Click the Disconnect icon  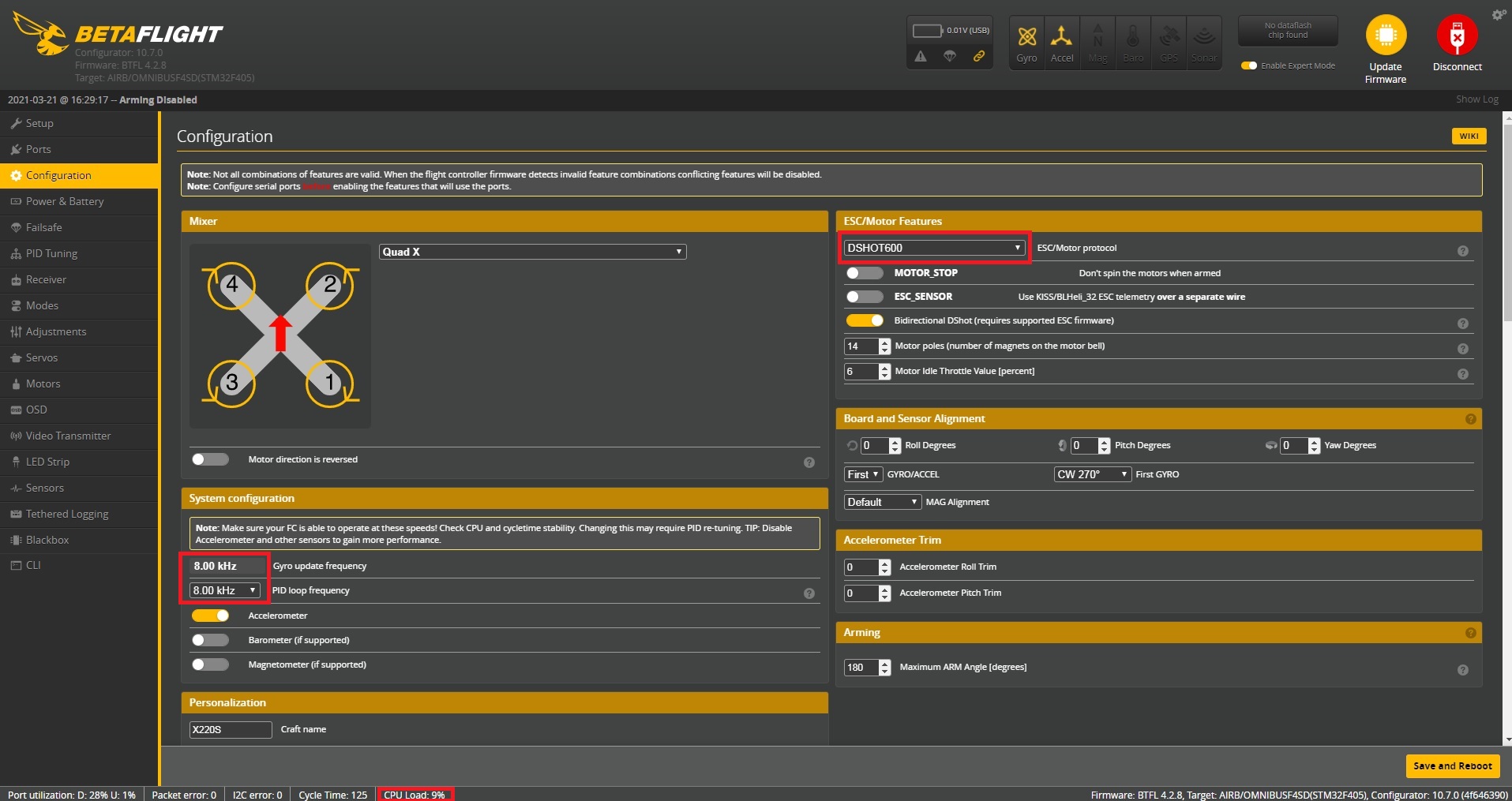1457,36
